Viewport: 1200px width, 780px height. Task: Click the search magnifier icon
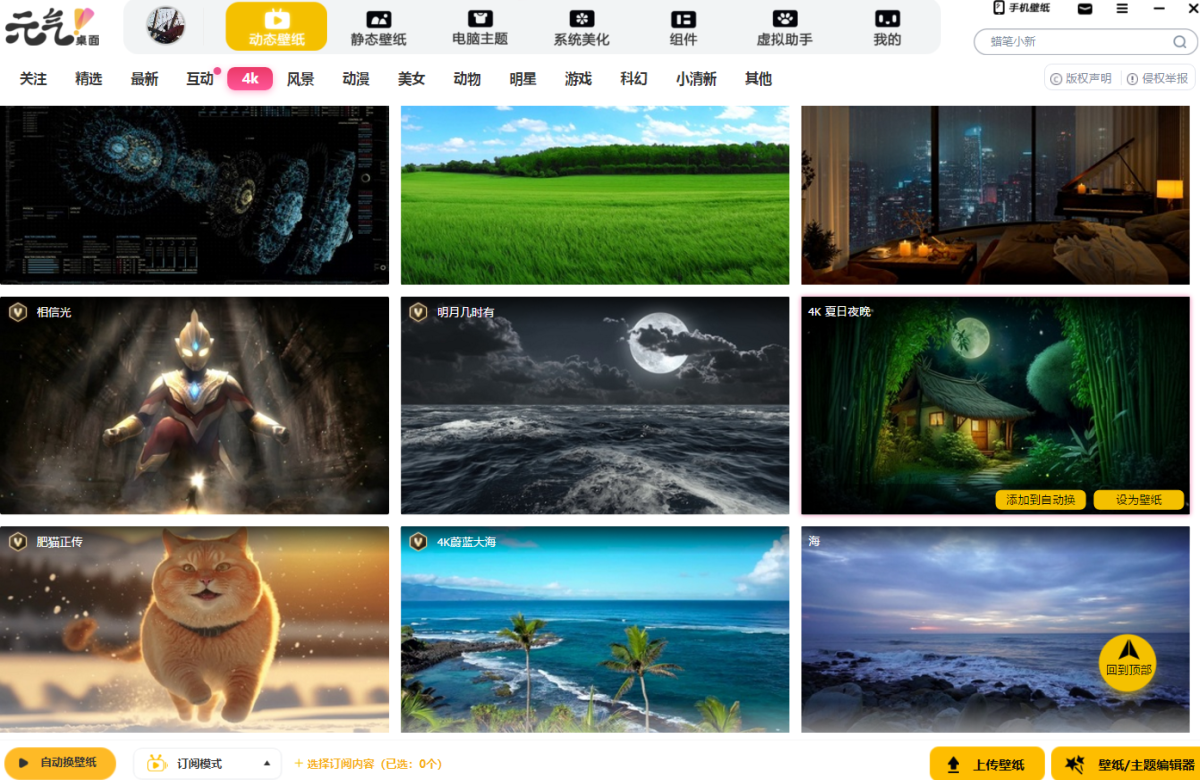point(1180,42)
